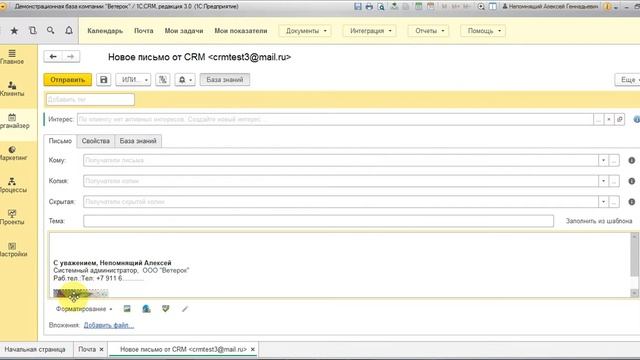Open the Процессы section in the sidebar
Viewport: 640px width, 360px height.
pos(12,185)
